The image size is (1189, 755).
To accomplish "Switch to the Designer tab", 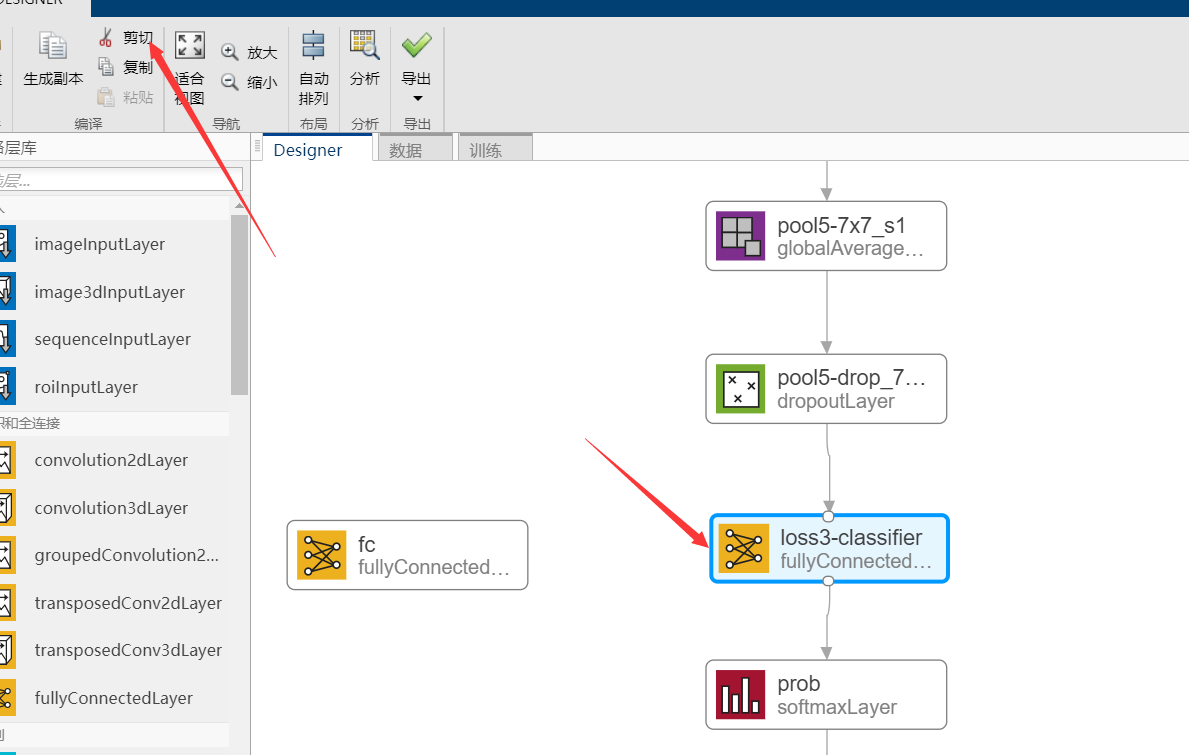I will (x=318, y=149).
